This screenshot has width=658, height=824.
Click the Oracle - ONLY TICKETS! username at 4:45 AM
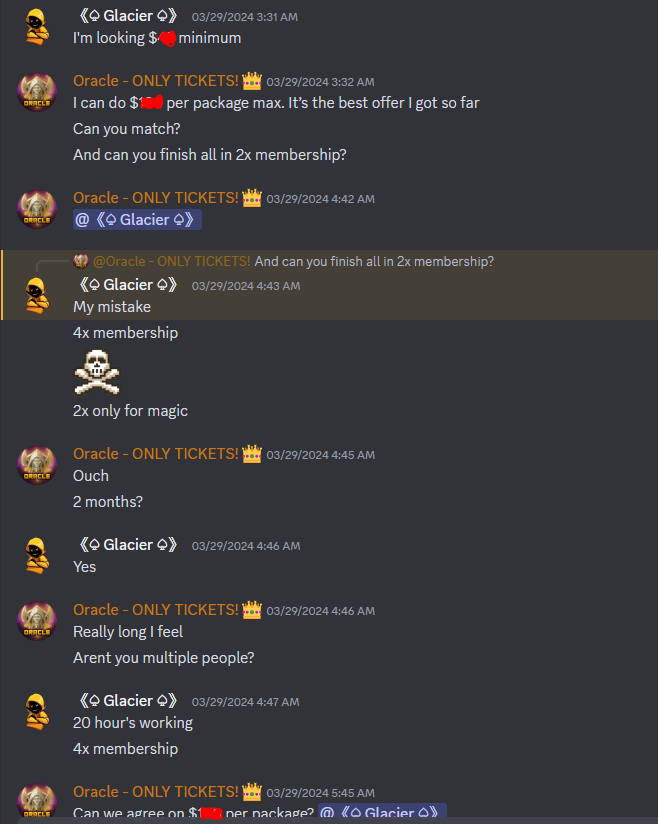point(156,454)
